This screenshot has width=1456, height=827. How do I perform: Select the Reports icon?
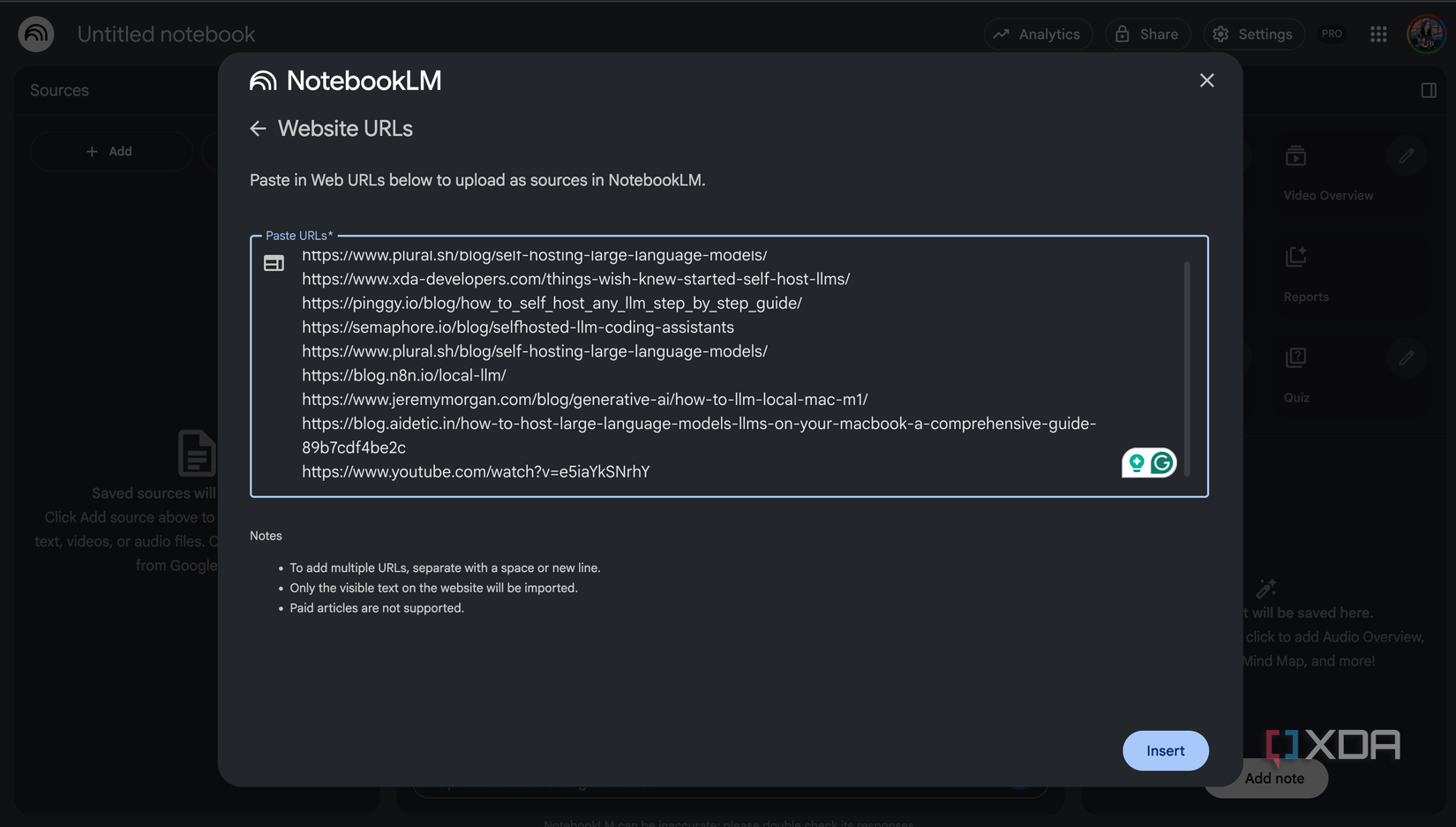(x=1295, y=256)
